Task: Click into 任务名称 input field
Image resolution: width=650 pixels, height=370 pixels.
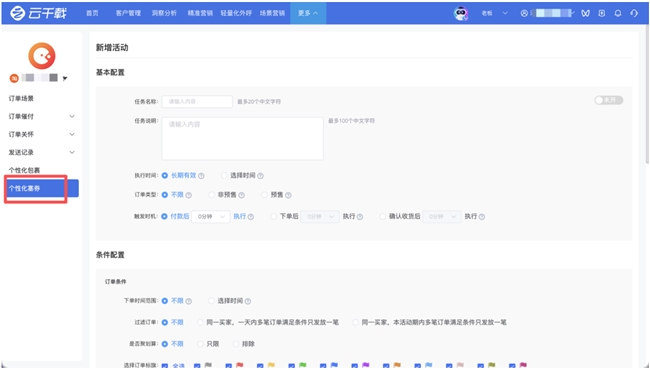Action: 197,102
